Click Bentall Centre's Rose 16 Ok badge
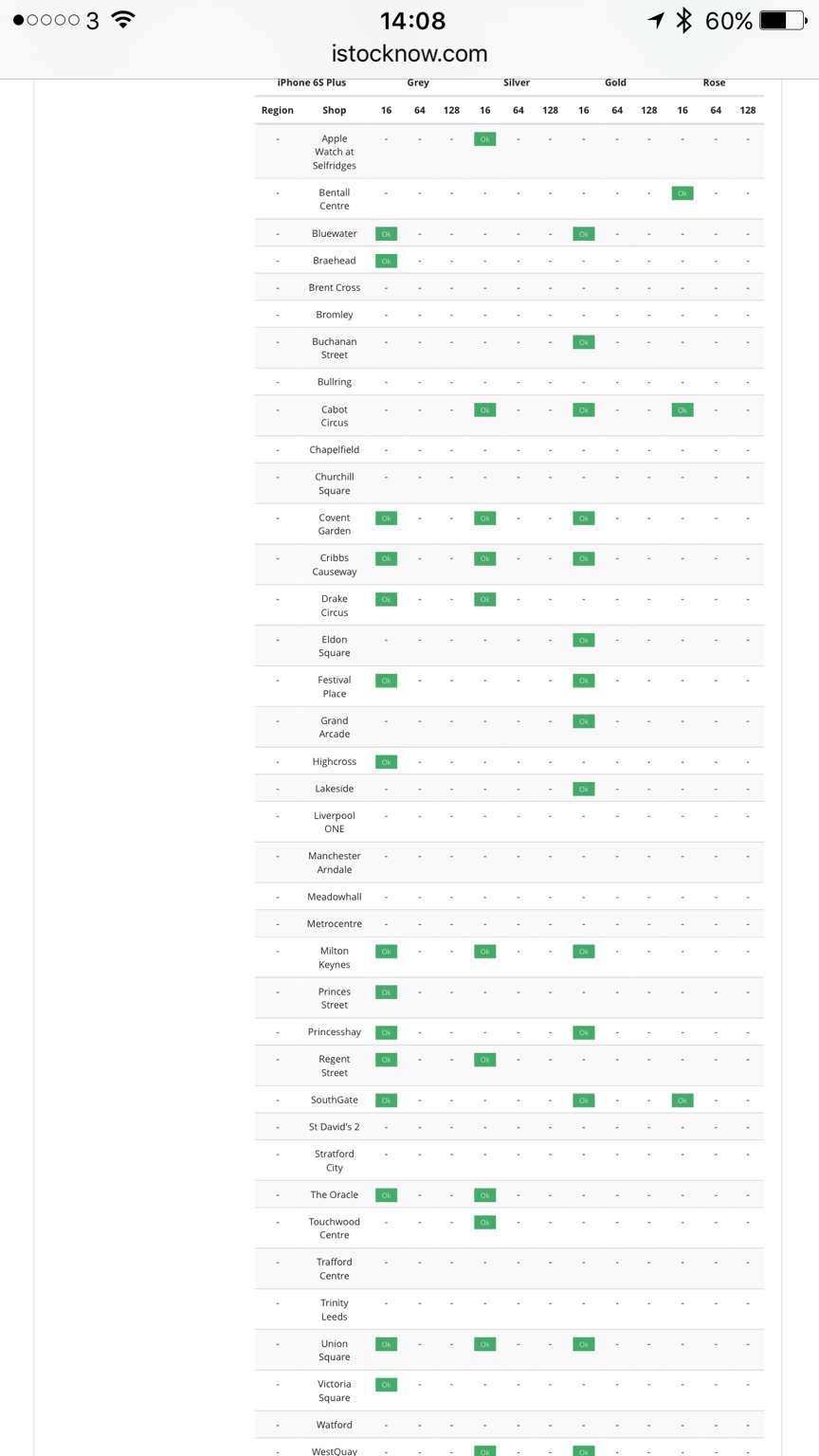The width and height of the screenshot is (819, 1456). click(x=682, y=193)
